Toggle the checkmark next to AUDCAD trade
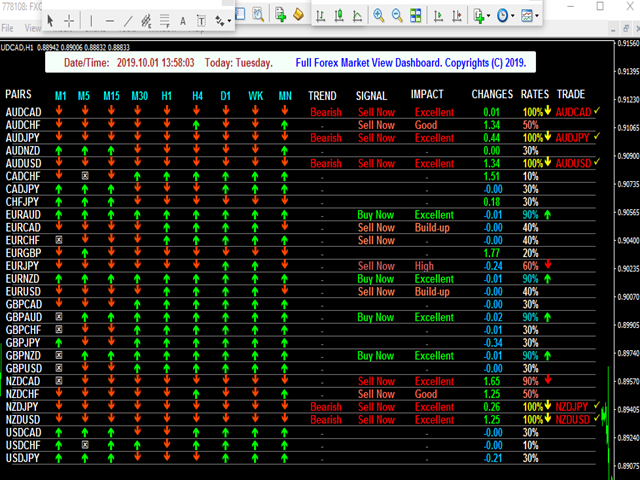Viewport: 640px width, 480px height. pos(597,111)
